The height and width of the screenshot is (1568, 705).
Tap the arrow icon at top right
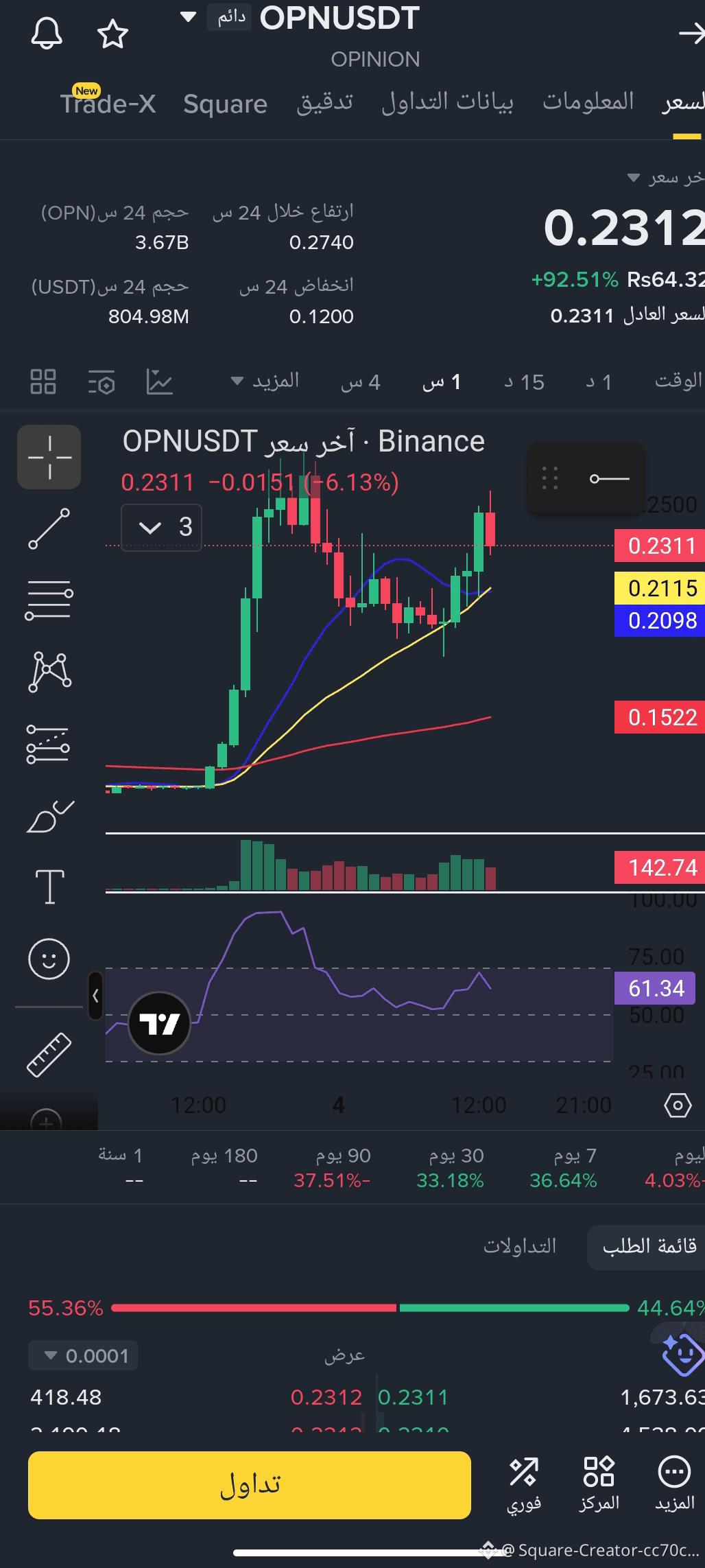pos(691,33)
